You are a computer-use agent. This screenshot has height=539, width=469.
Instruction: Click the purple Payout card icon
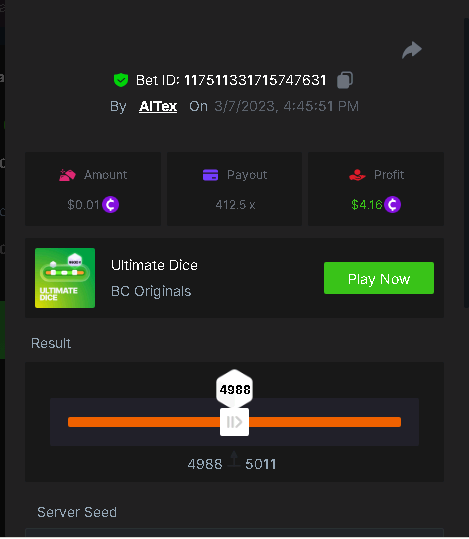210,175
